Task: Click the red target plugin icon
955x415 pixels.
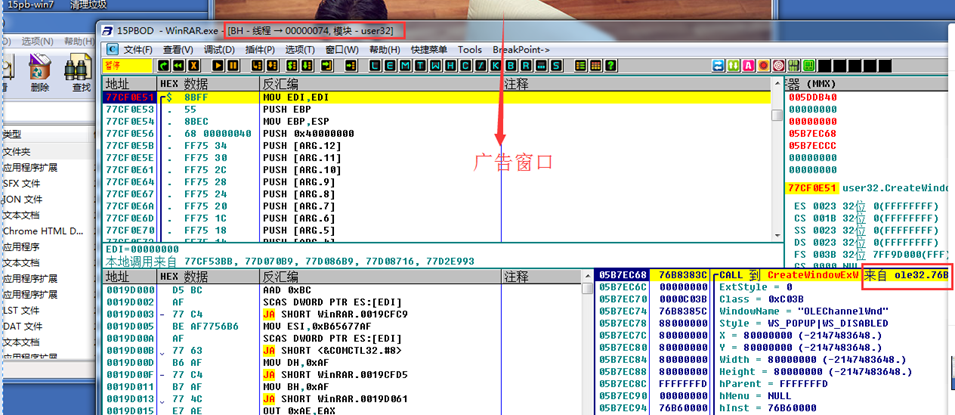Action: coord(779,65)
